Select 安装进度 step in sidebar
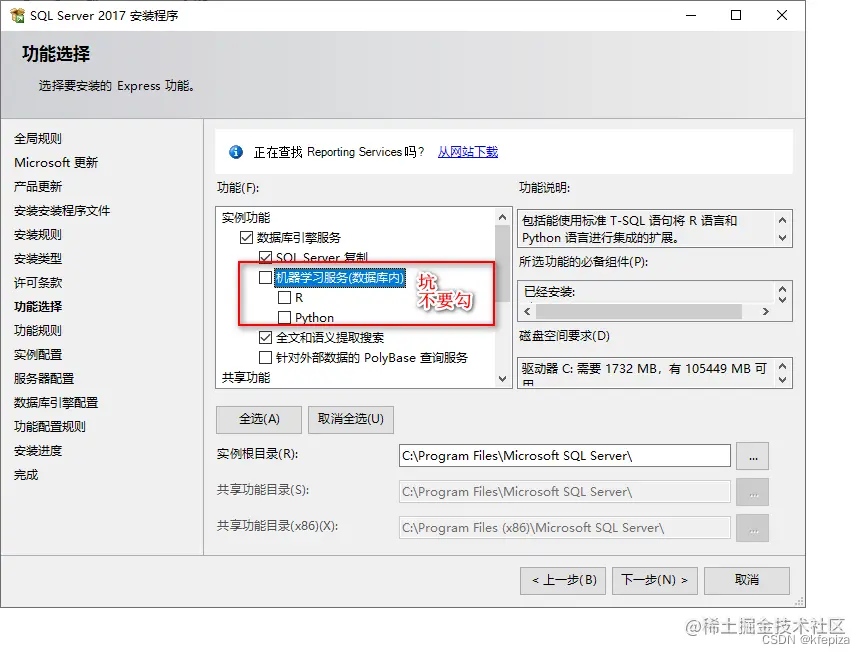The width and height of the screenshot is (865, 656). click(x=38, y=451)
